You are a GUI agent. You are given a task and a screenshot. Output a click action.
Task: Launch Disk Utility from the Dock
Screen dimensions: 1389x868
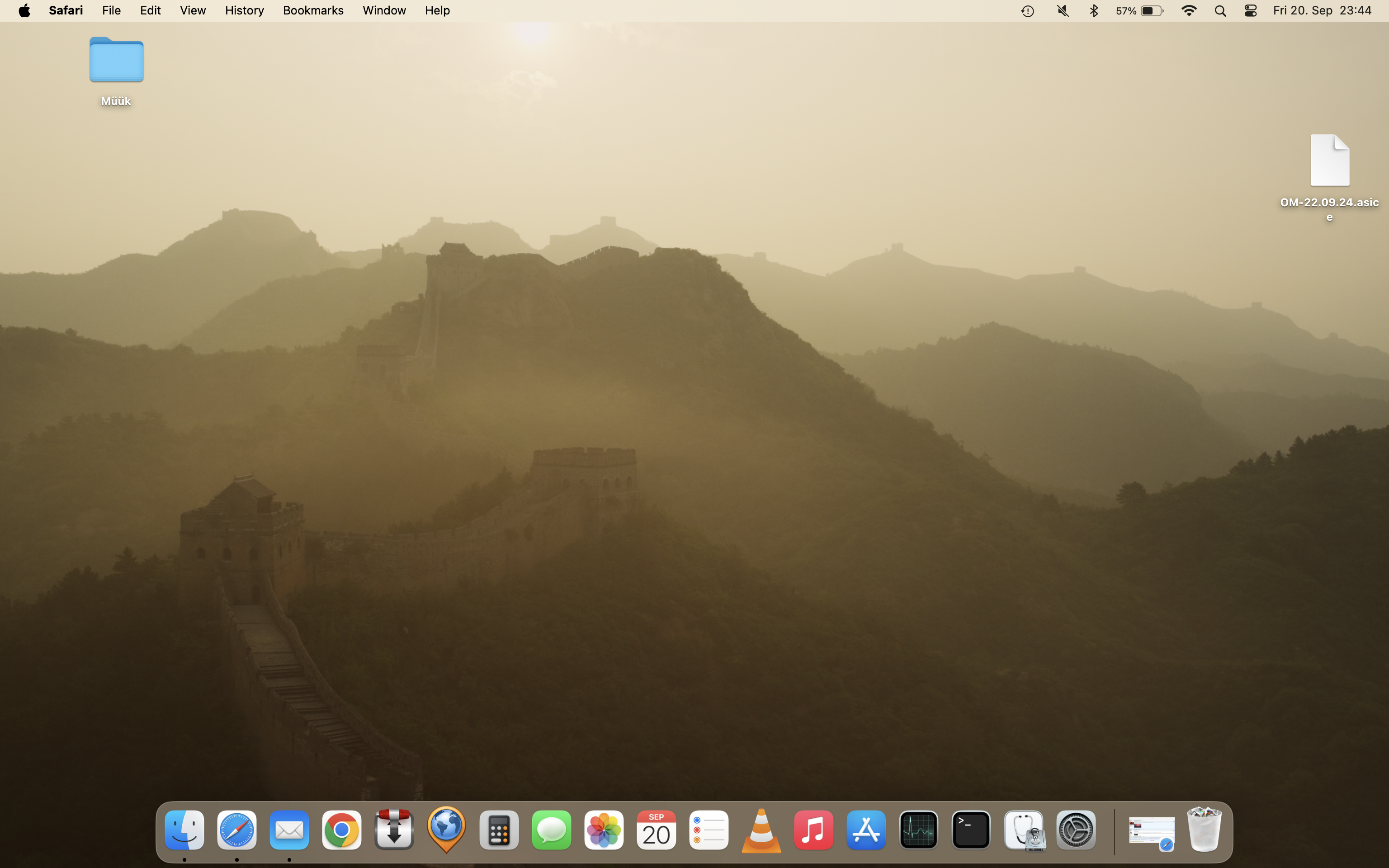click(1024, 830)
